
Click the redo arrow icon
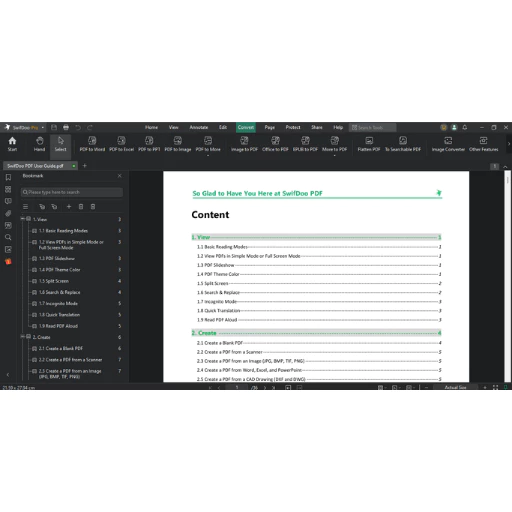(x=90, y=127)
